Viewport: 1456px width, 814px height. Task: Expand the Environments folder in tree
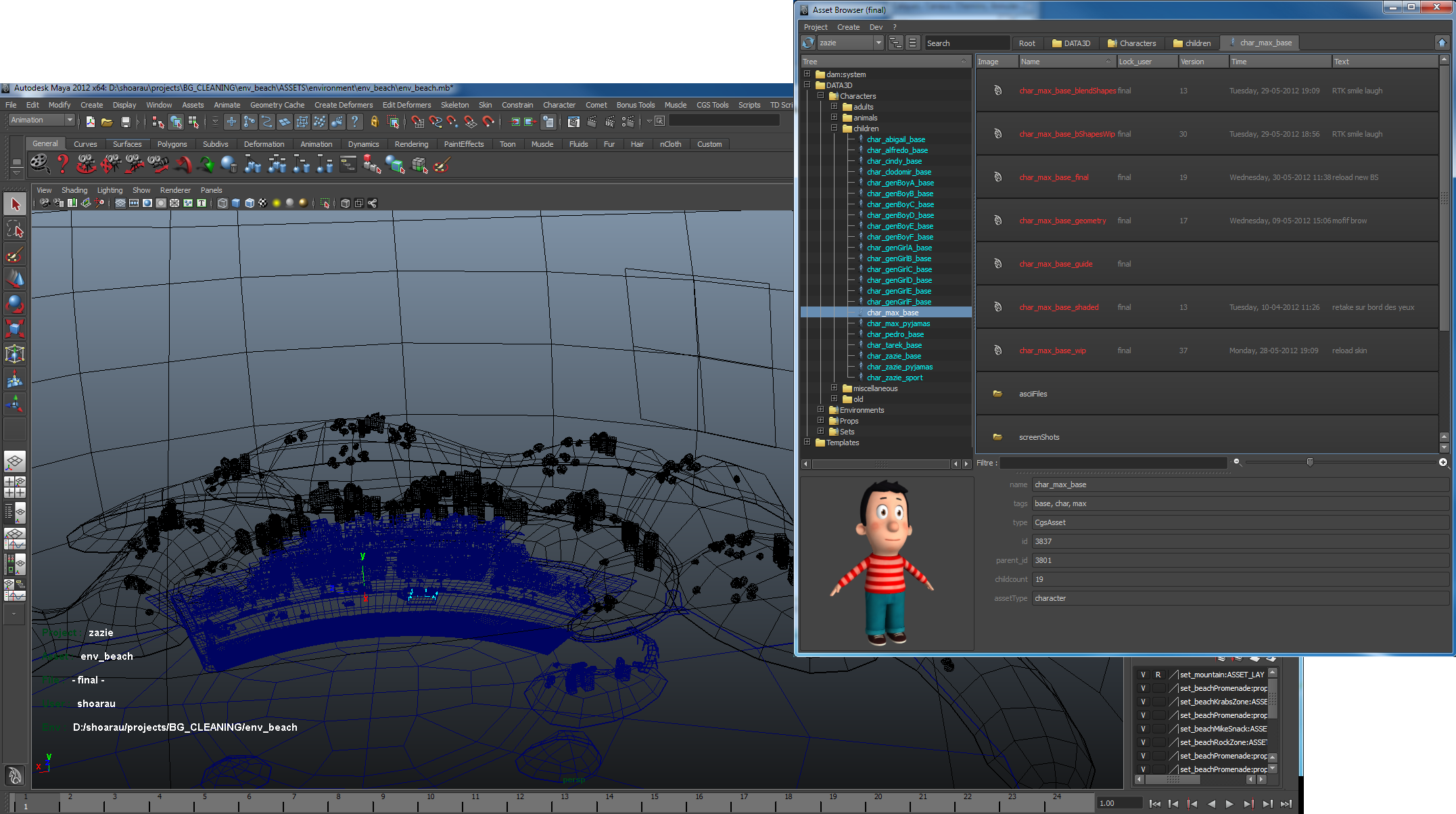click(x=820, y=410)
